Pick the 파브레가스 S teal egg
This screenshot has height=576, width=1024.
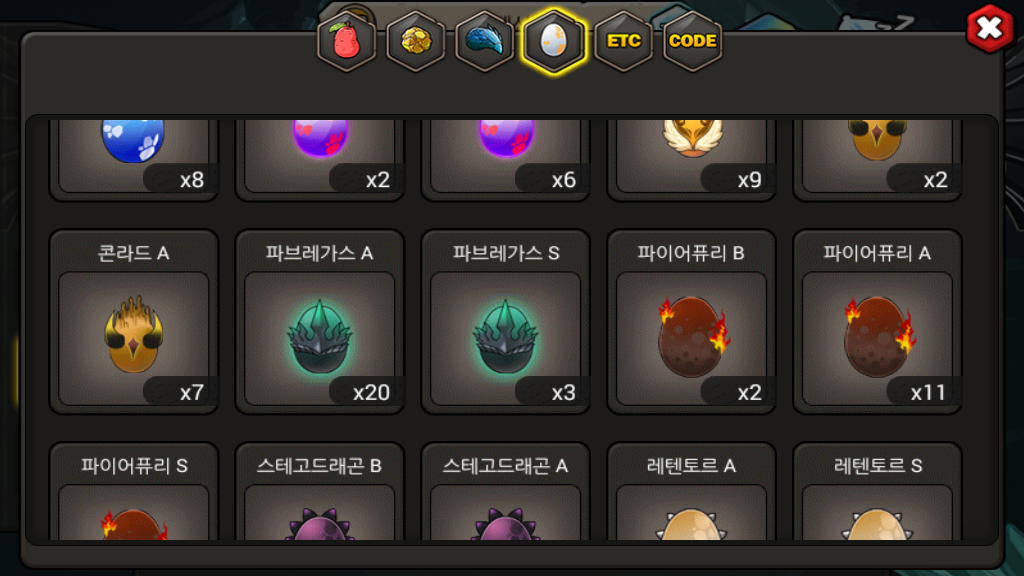tap(505, 322)
